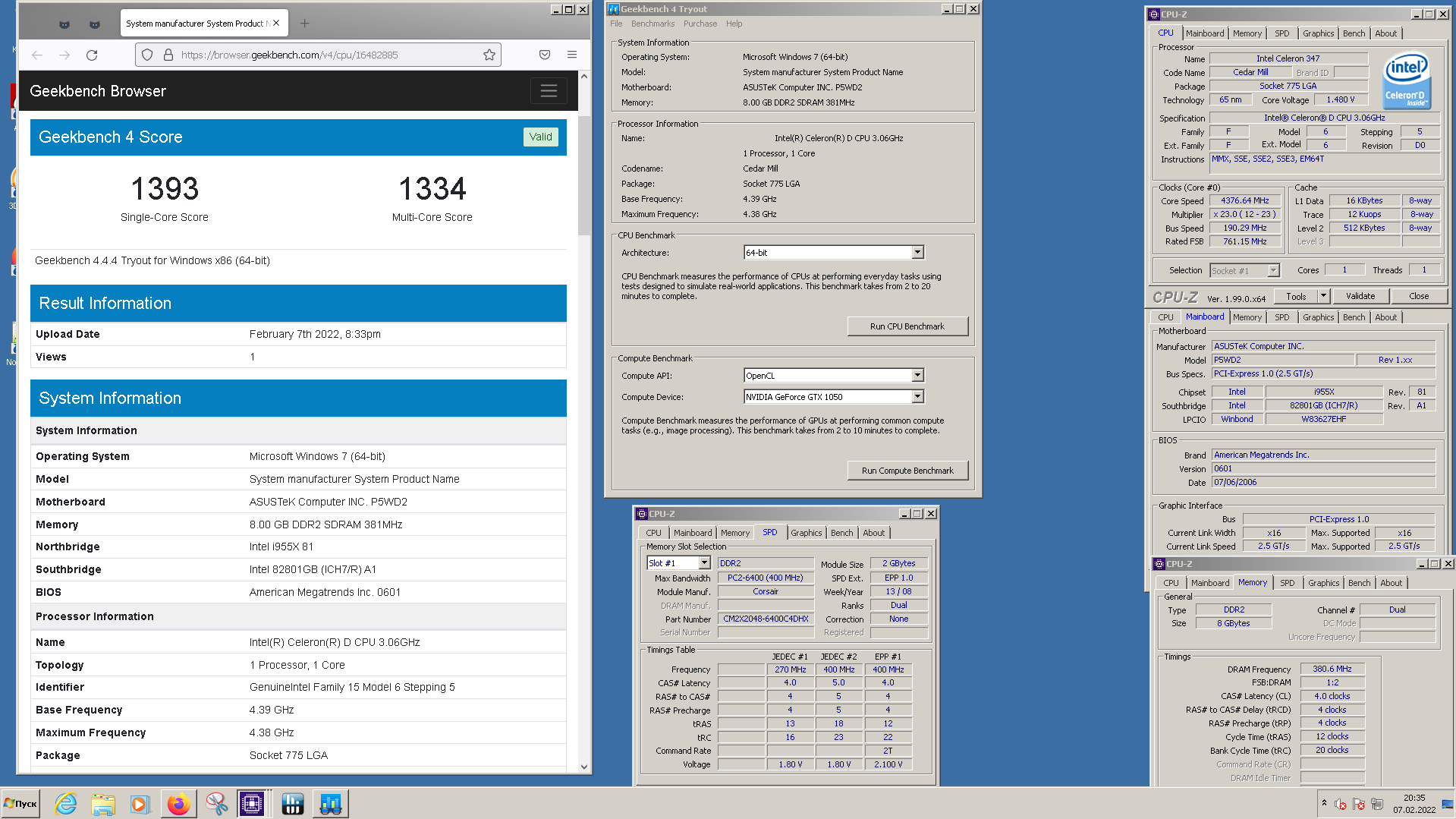Bookmark this page with the star icon
Image resolution: width=1456 pixels, height=819 pixels.
(x=489, y=55)
